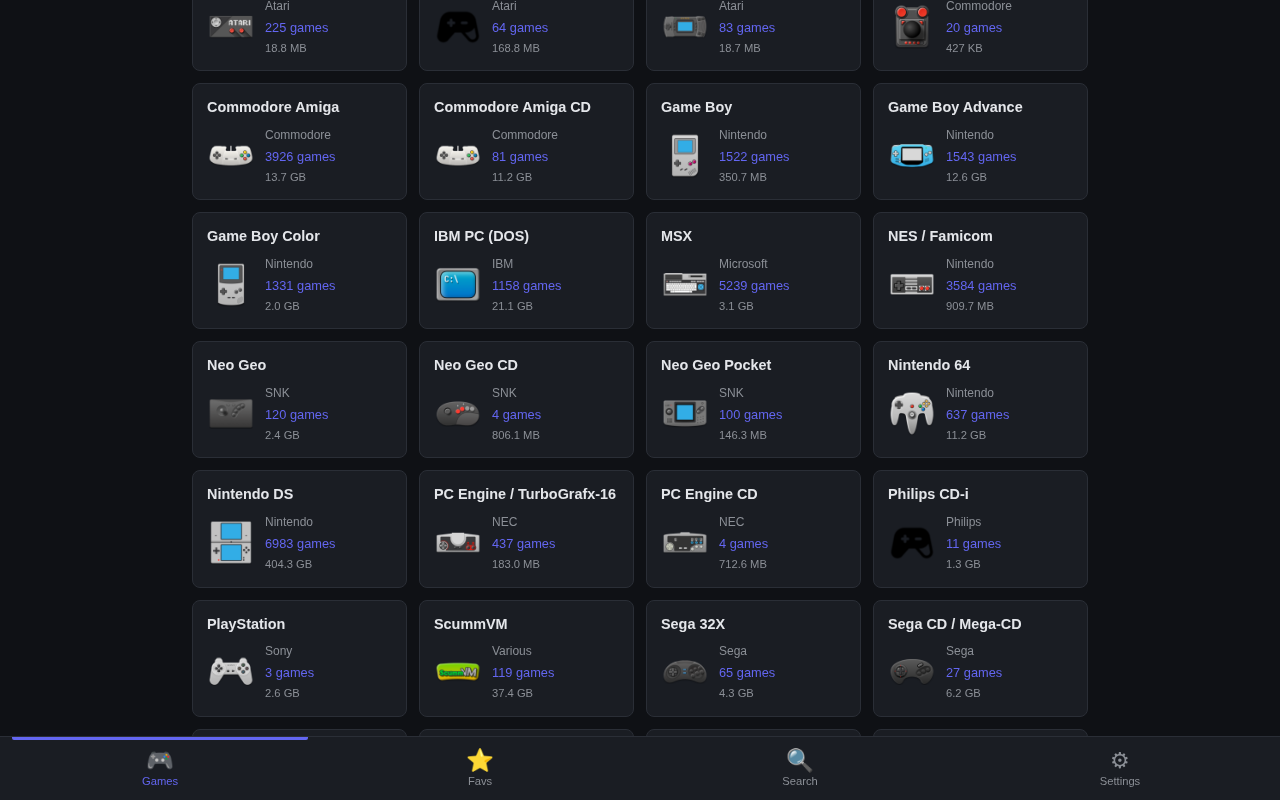
Task: Click the Neo Geo arcade stick icon
Action: pyautogui.click(x=231, y=412)
